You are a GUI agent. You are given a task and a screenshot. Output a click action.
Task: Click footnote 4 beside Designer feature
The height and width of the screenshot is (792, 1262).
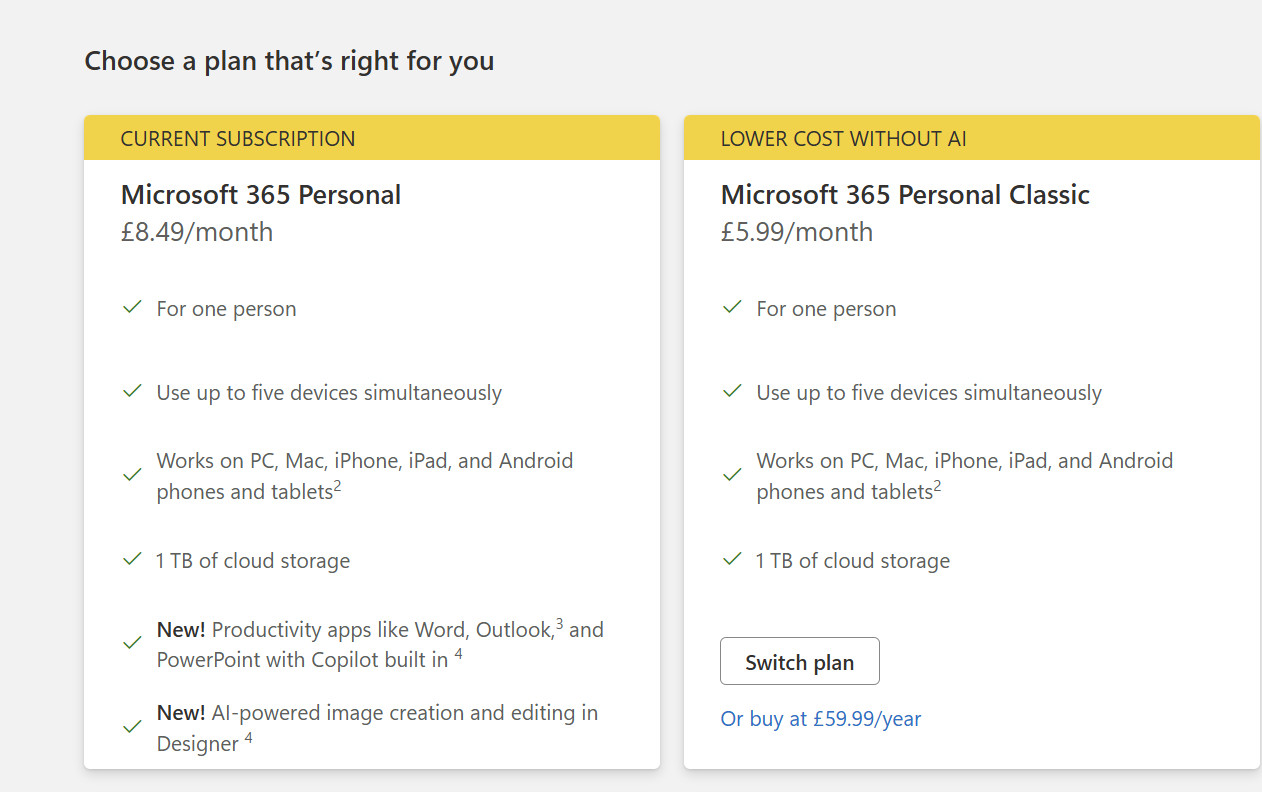(x=248, y=738)
